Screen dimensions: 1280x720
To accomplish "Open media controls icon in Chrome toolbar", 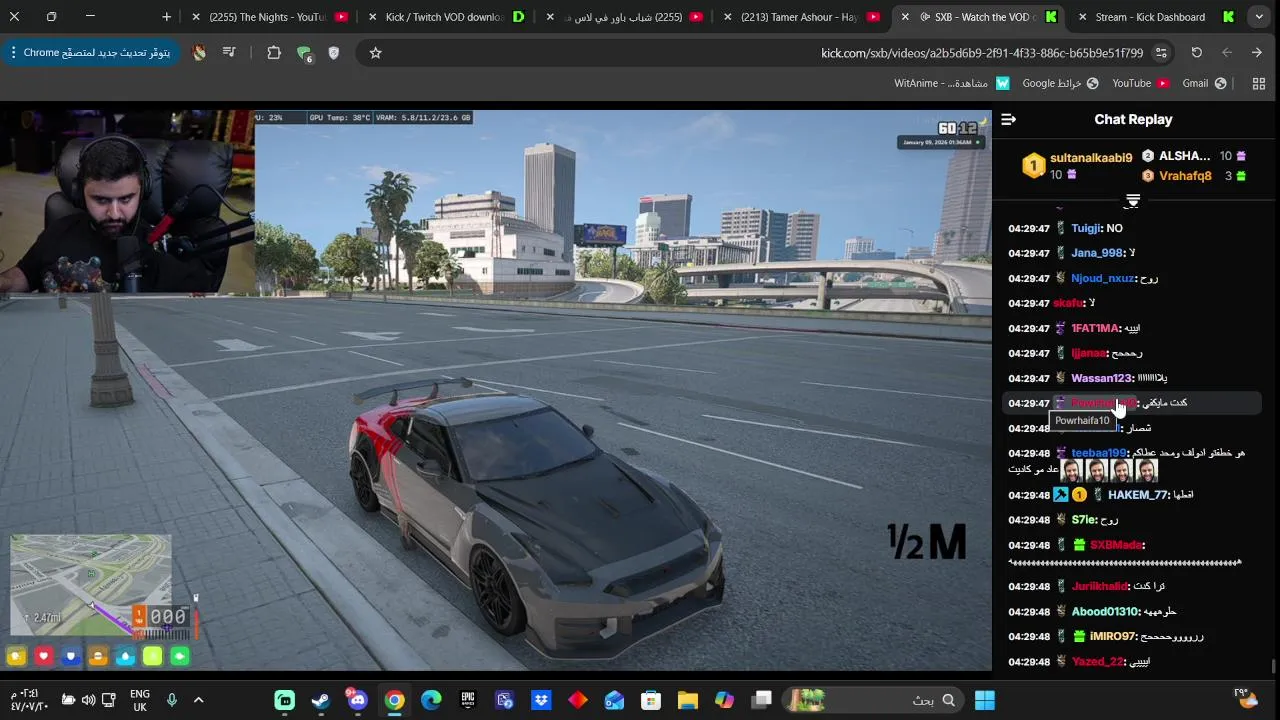I will pyautogui.click(x=229, y=53).
